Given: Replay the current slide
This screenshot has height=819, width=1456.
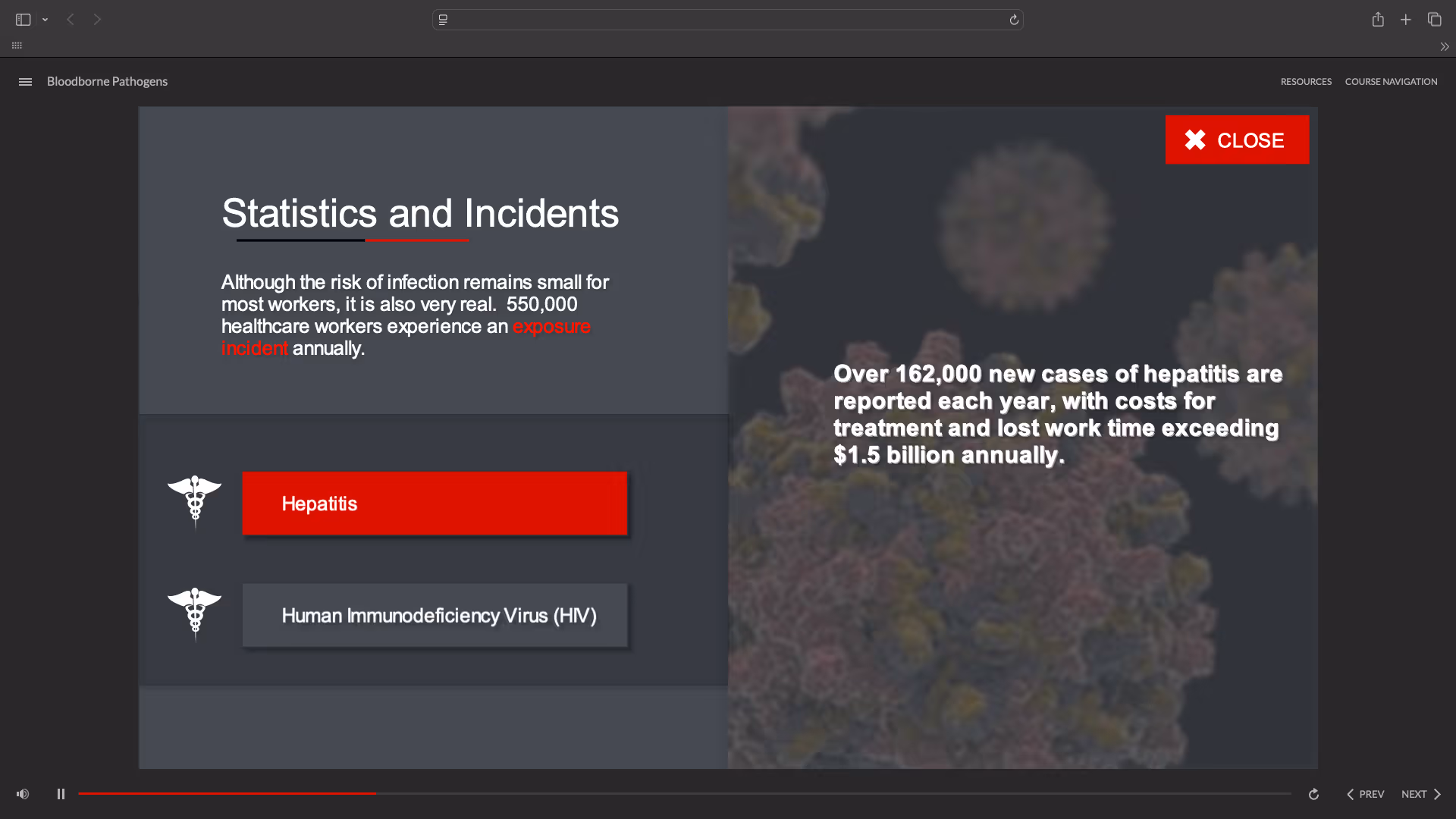Looking at the screenshot, I should [x=1313, y=794].
